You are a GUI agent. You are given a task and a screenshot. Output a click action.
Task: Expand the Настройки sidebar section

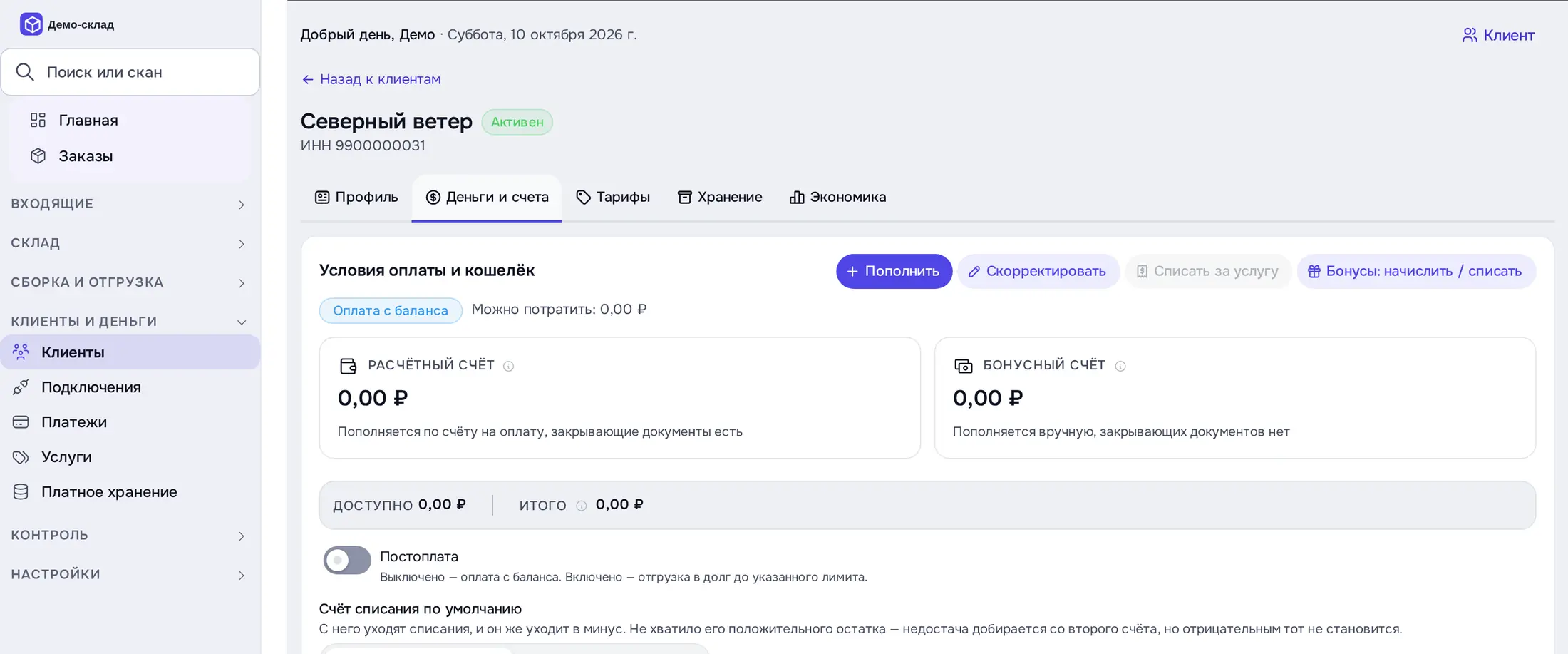pos(129,574)
